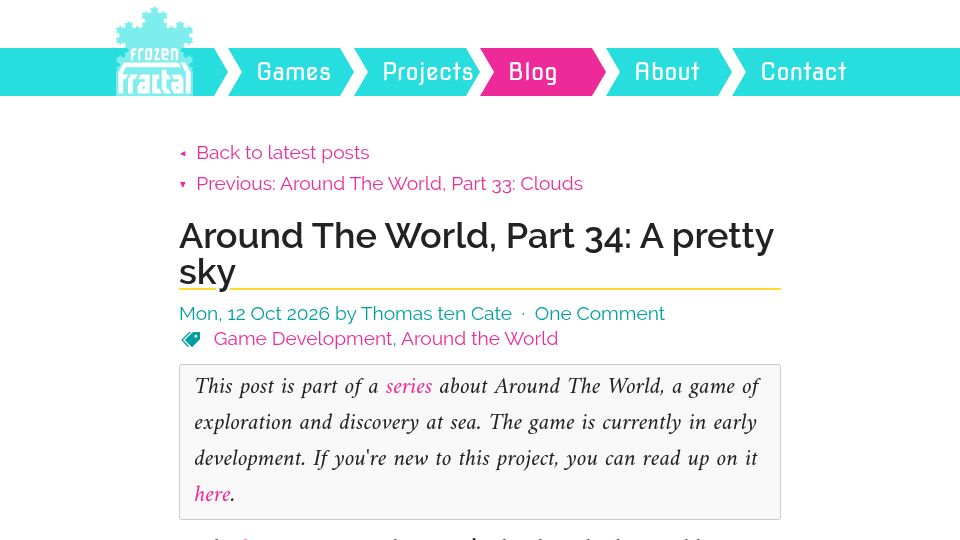The height and width of the screenshot is (540, 960).
Task: Click the author name Thomas ten Cate
Action: 436,313
